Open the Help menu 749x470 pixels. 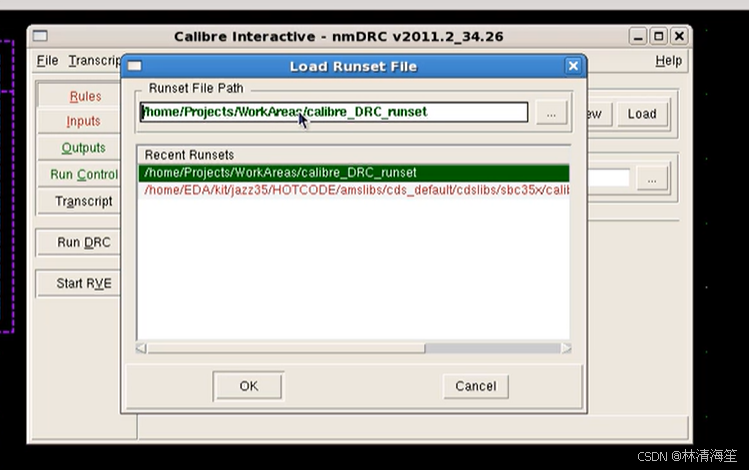(x=668, y=61)
